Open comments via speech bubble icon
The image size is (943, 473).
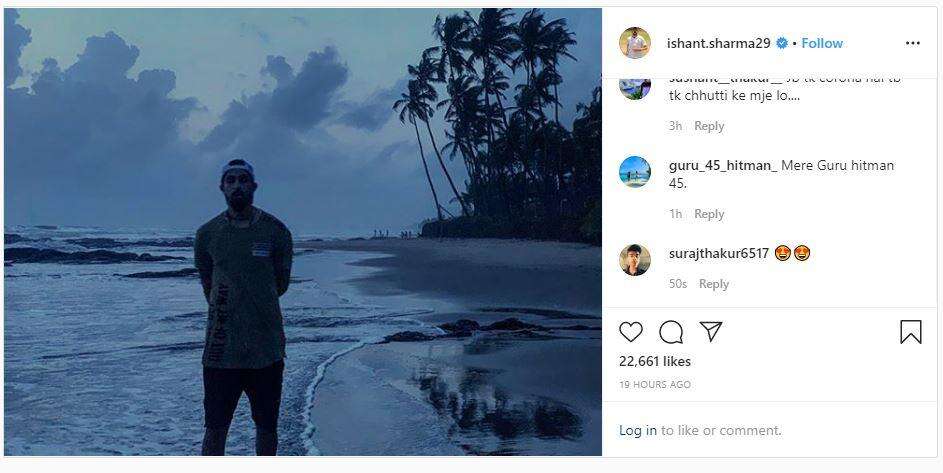pyautogui.click(x=672, y=332)
